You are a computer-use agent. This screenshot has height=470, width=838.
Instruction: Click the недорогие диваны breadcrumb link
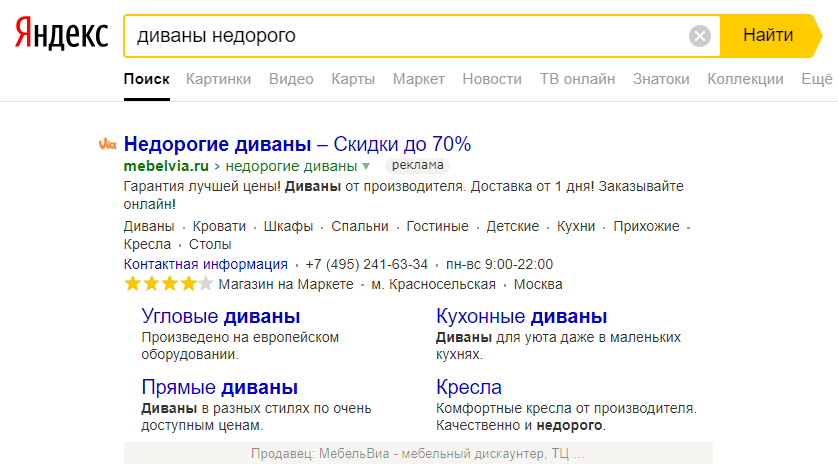point(291,166)
